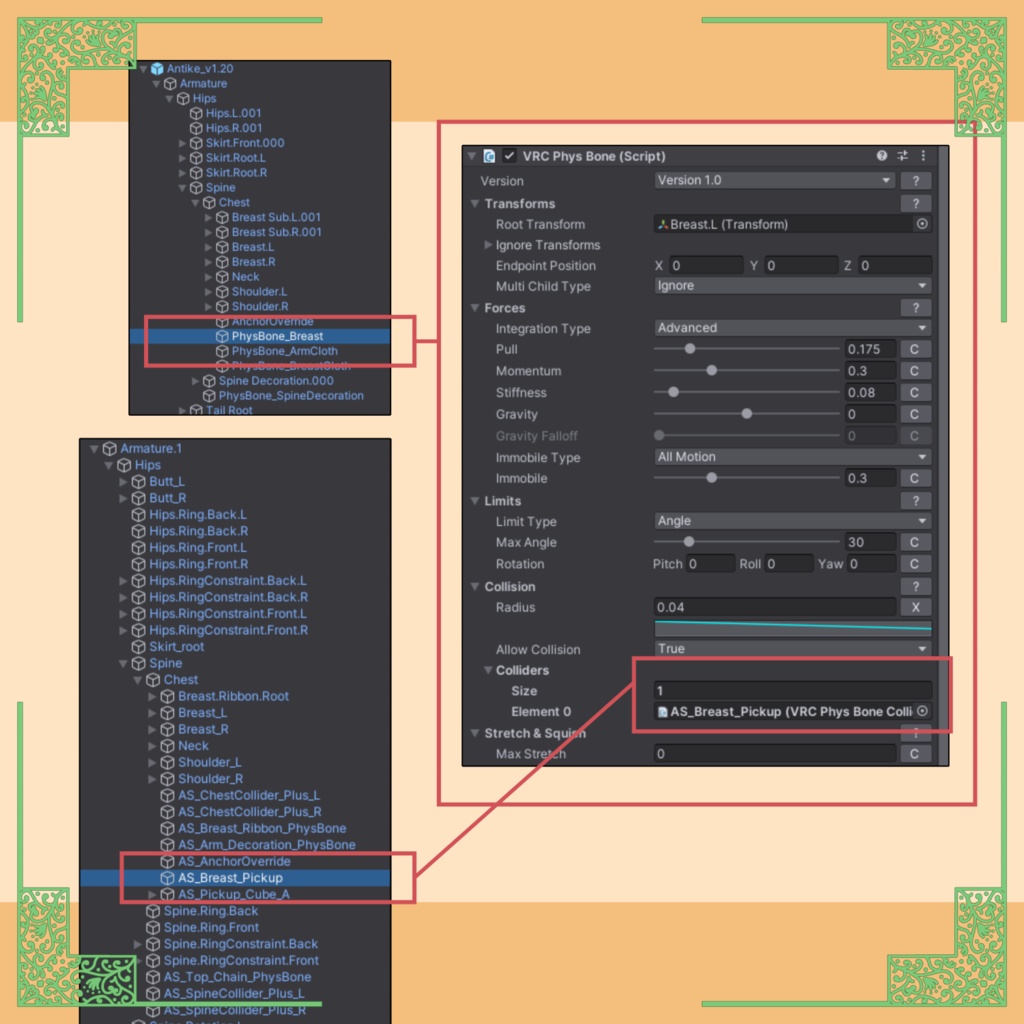Open the component preset settings icon
Image resolution: width=1024 pixels, height=1024 pixels.
click(903, 155)
